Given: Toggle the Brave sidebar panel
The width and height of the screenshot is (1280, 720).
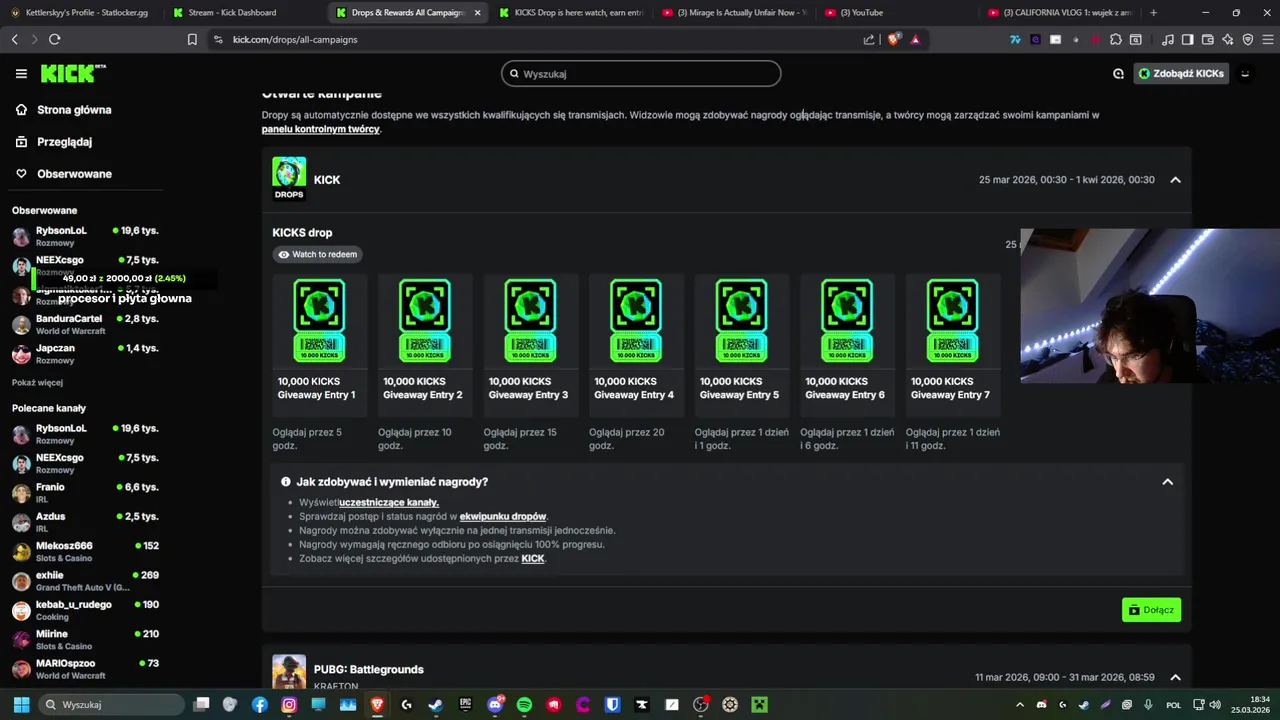Looking at the screenshot, I should (x=1187, y=39).
